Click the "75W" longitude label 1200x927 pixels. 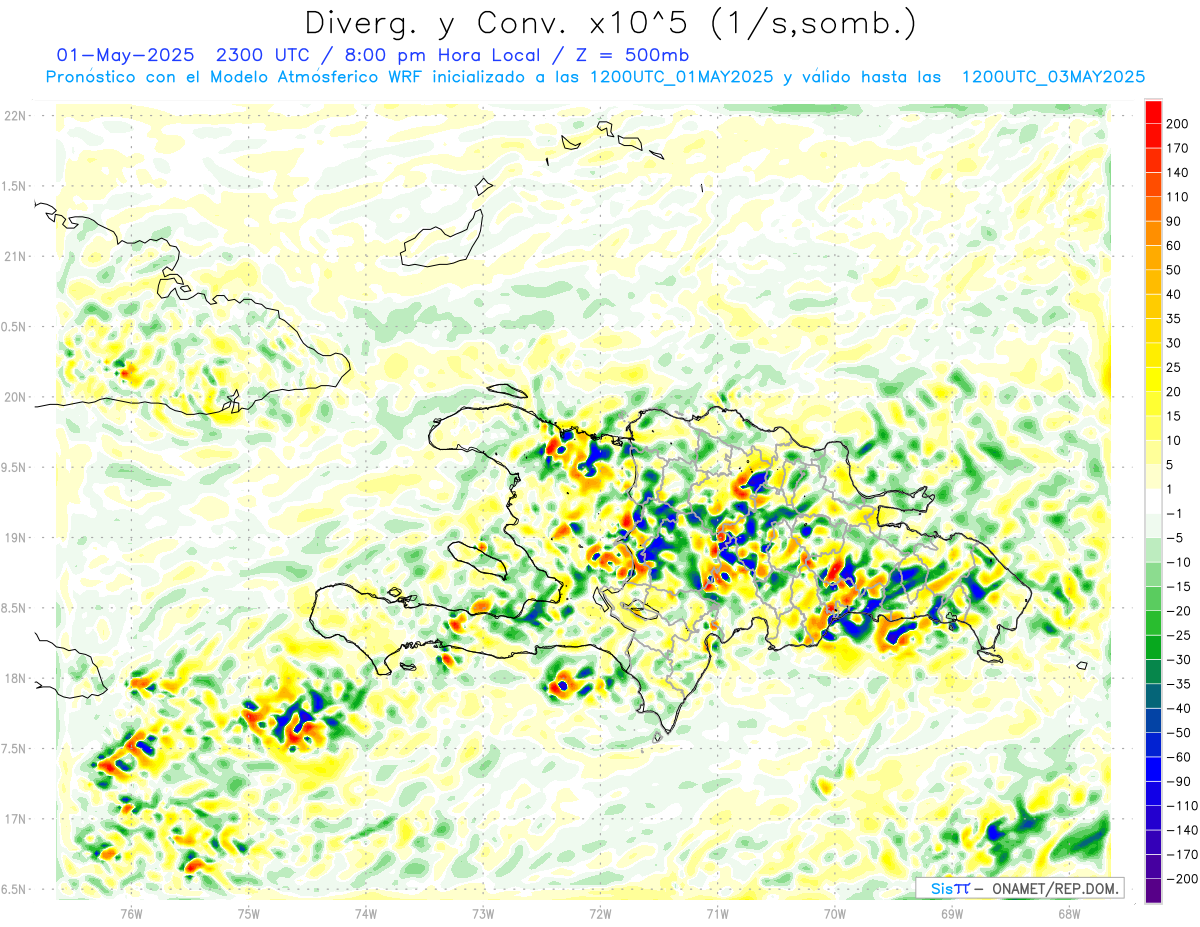click(249, 914)
